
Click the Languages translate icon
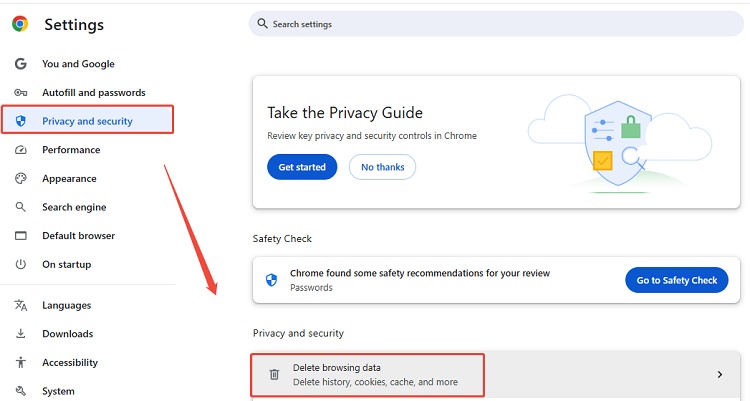coord(20,306)
